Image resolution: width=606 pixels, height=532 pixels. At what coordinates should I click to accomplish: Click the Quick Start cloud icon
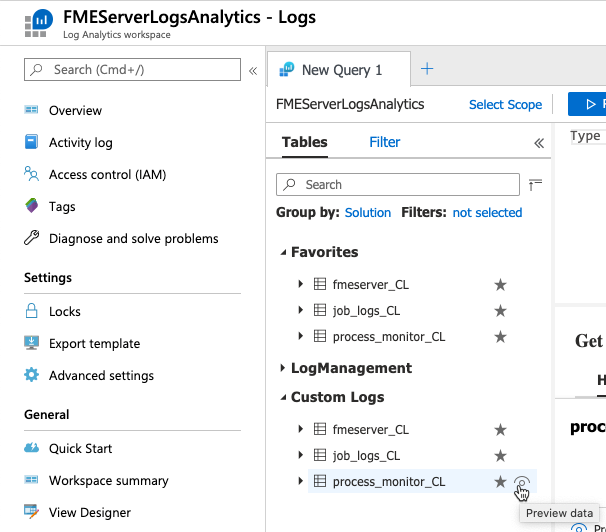click(31, 448)
